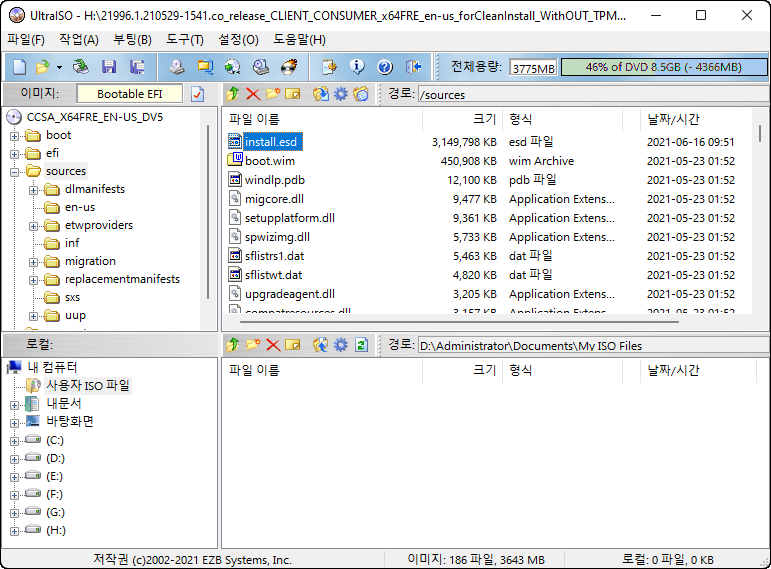Click the rename icon in image pane toolbar

(293, 93)
